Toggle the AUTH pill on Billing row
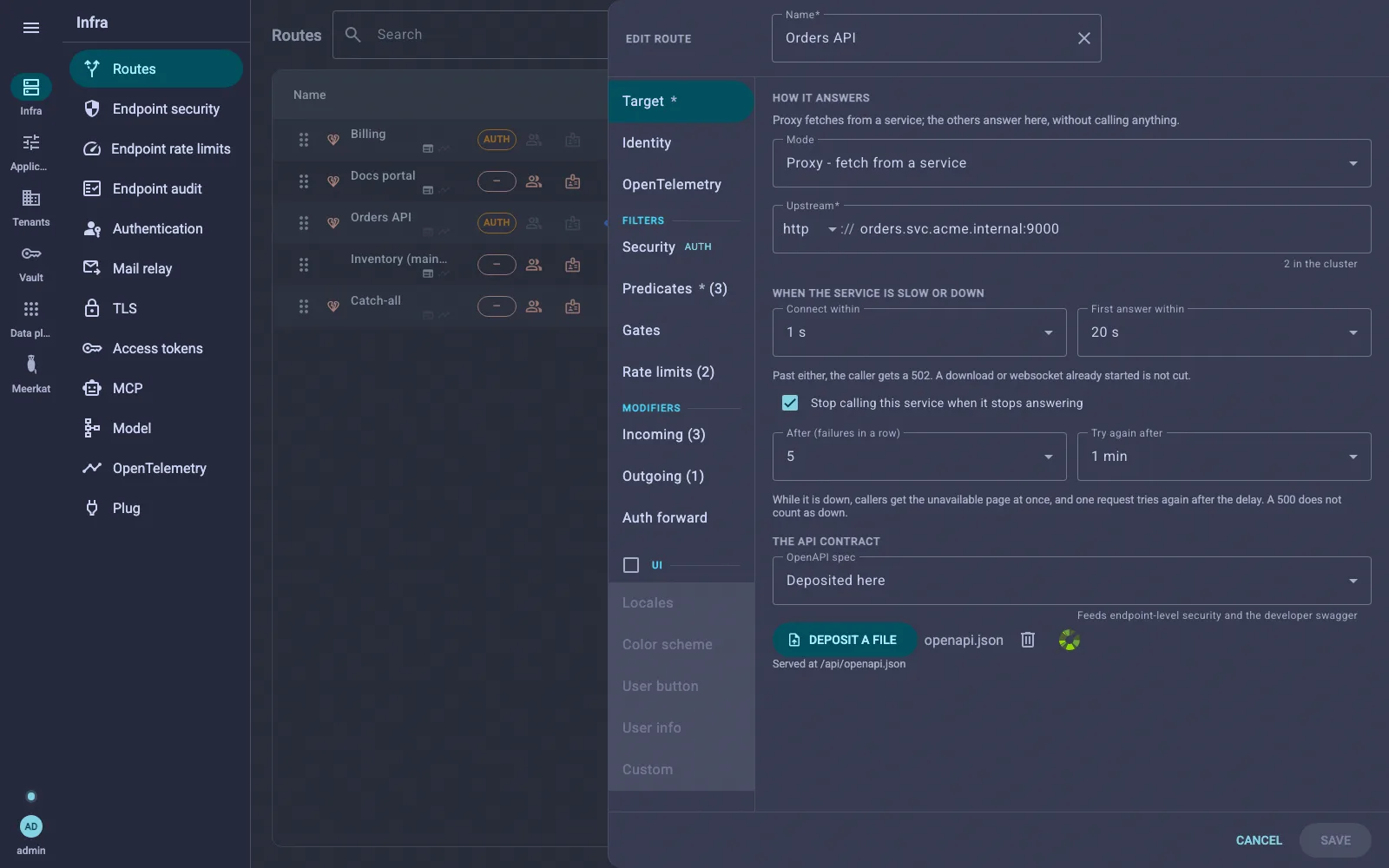The image size is (1389, 868). [x=497, y=140]
